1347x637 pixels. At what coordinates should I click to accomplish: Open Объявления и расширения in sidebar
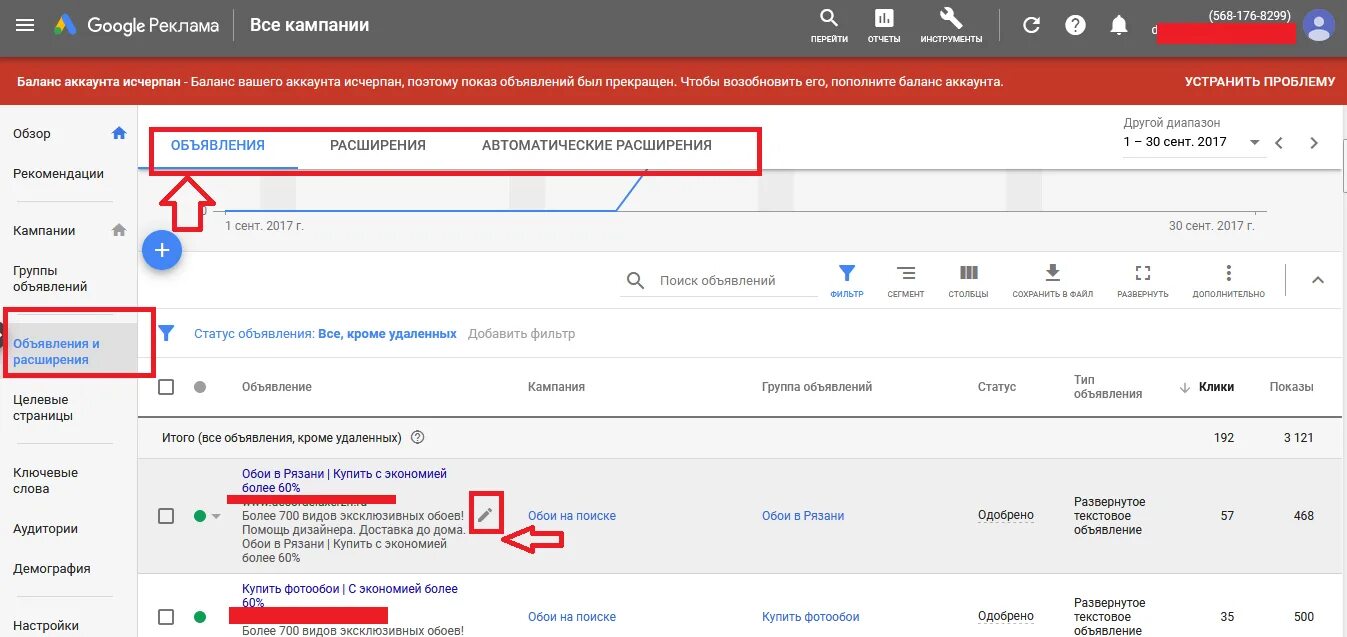56,351
